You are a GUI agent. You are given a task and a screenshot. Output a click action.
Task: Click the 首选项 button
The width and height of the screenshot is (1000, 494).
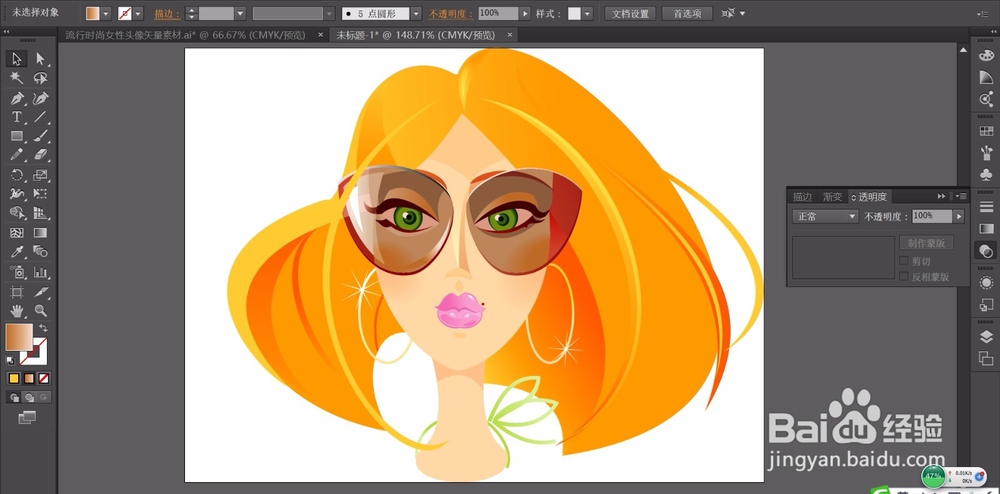(x=687, y=13)
